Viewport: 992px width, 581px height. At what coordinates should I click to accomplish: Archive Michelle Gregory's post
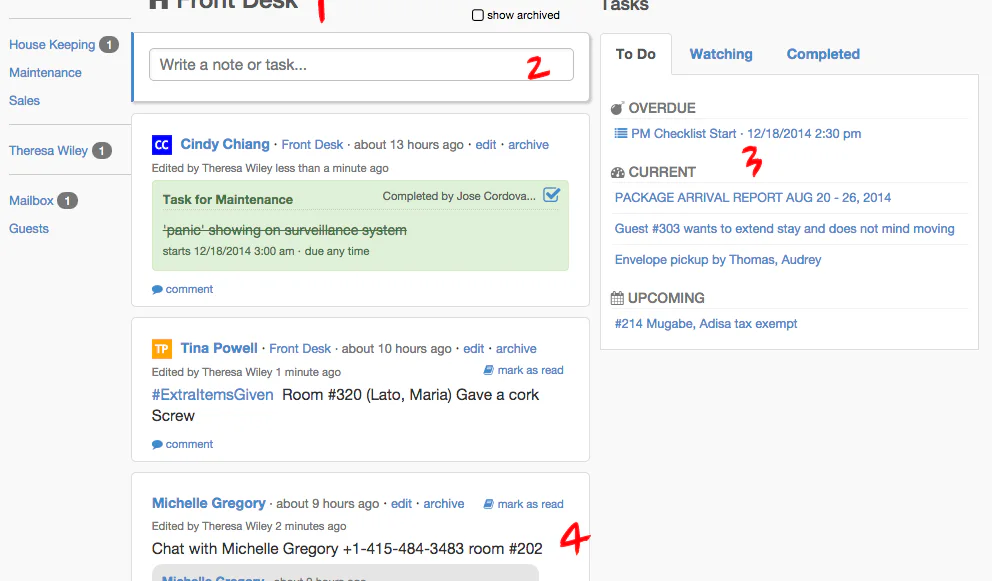(443, 504)
